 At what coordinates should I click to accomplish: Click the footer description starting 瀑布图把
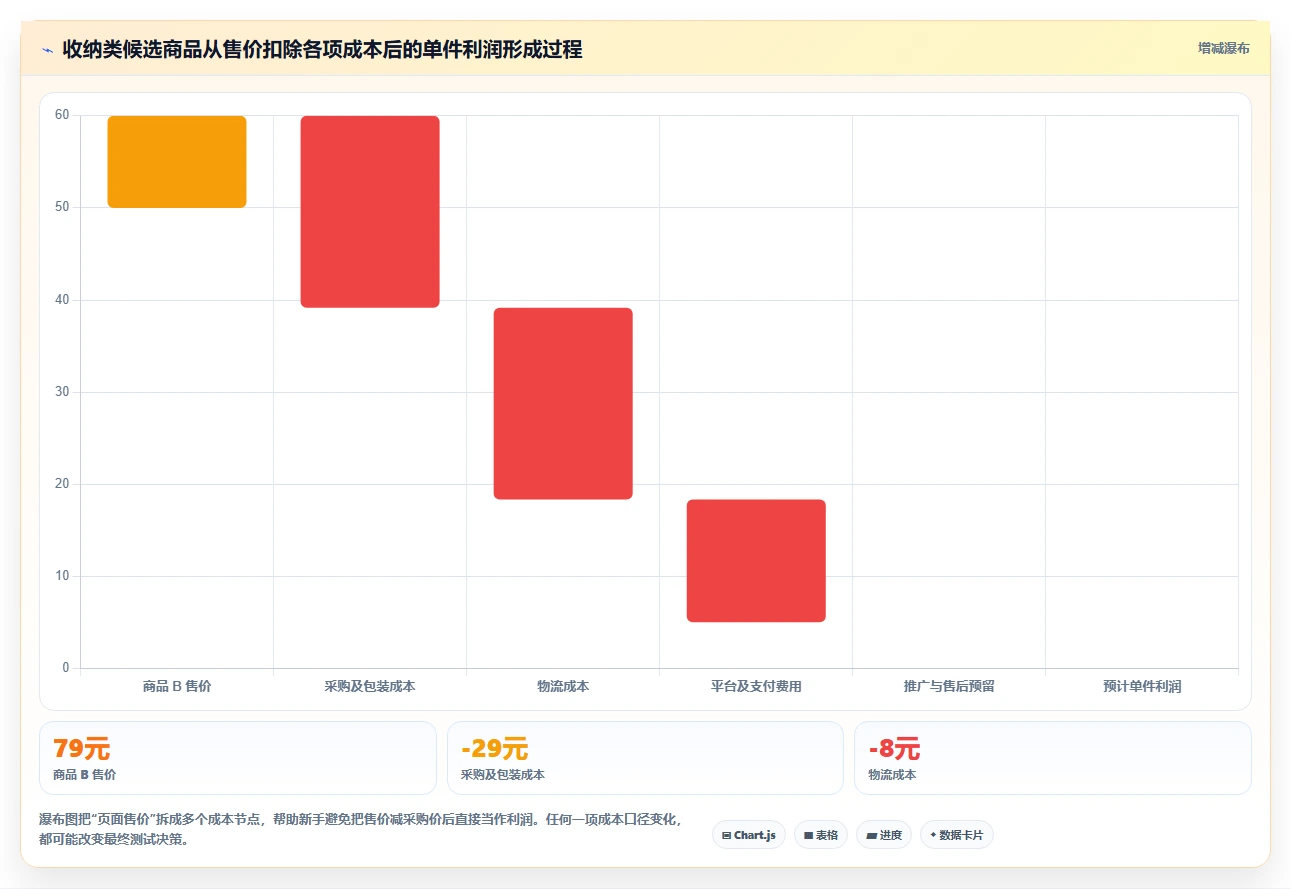point(362,829)
